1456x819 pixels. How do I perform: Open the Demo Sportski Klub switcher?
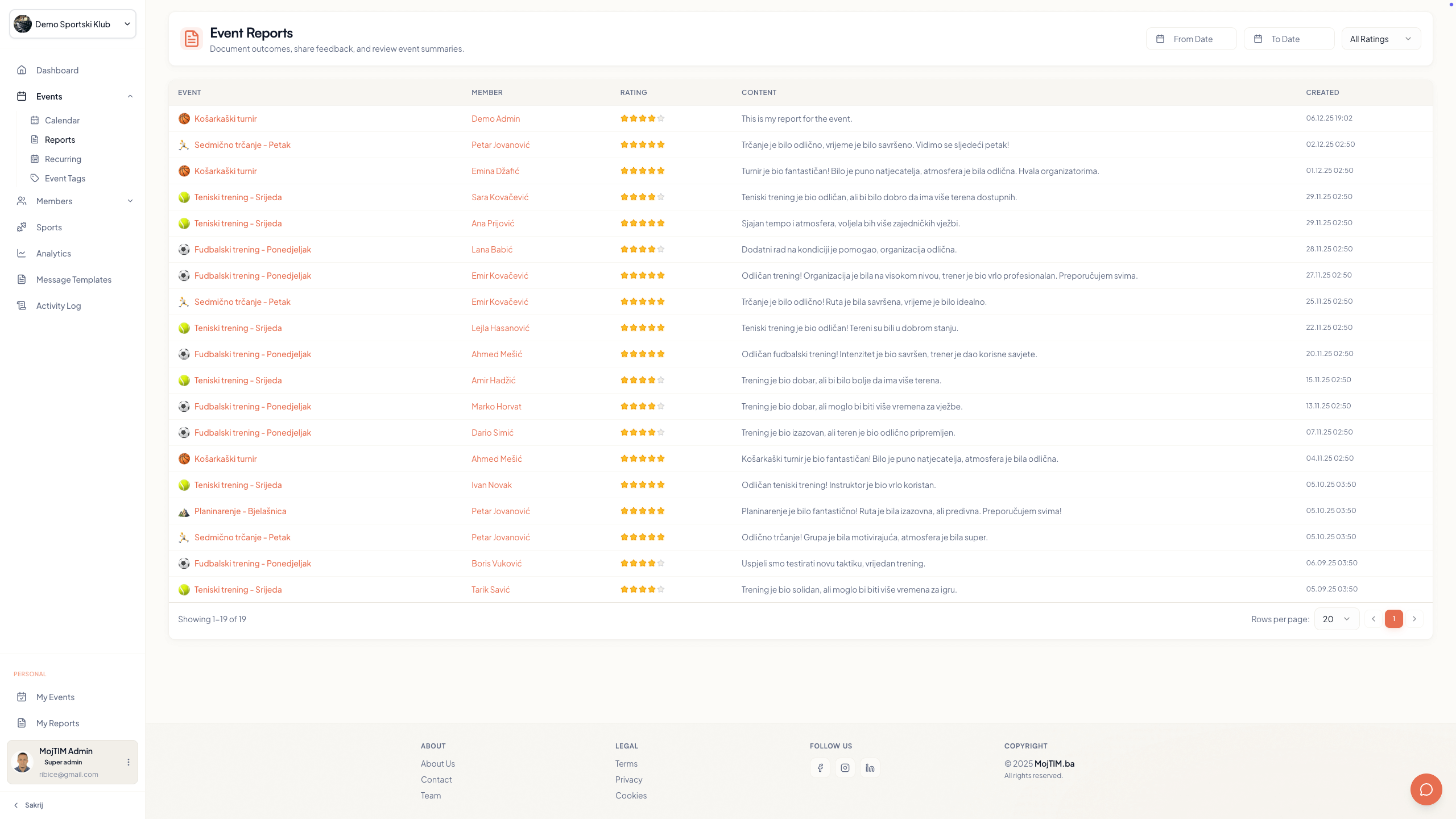pos(73,24)
